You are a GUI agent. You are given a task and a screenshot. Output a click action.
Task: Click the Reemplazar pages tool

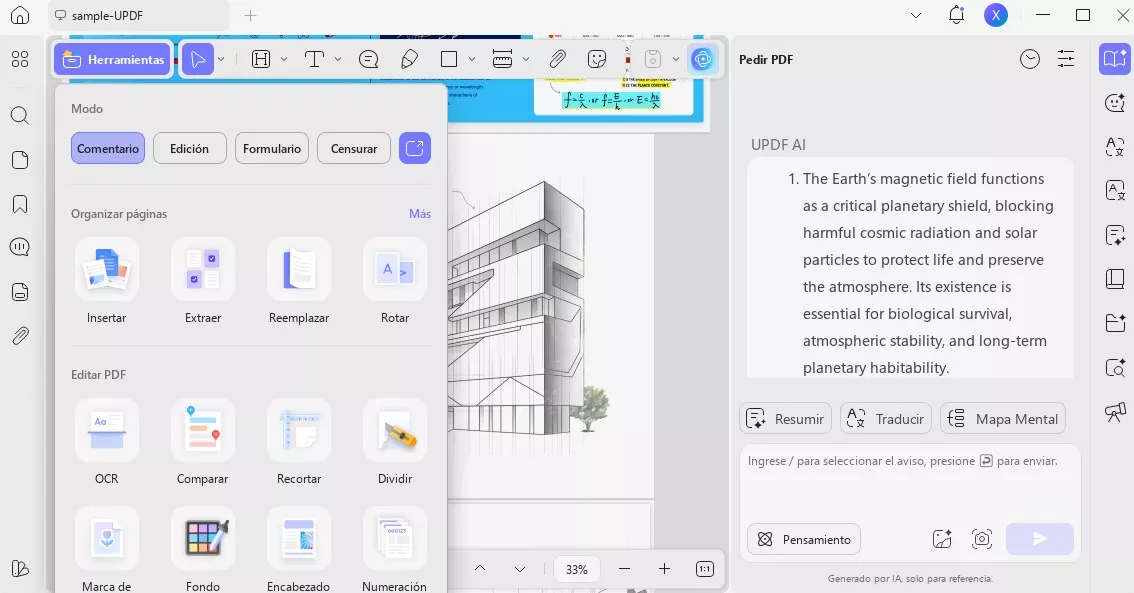coord(299,281)
